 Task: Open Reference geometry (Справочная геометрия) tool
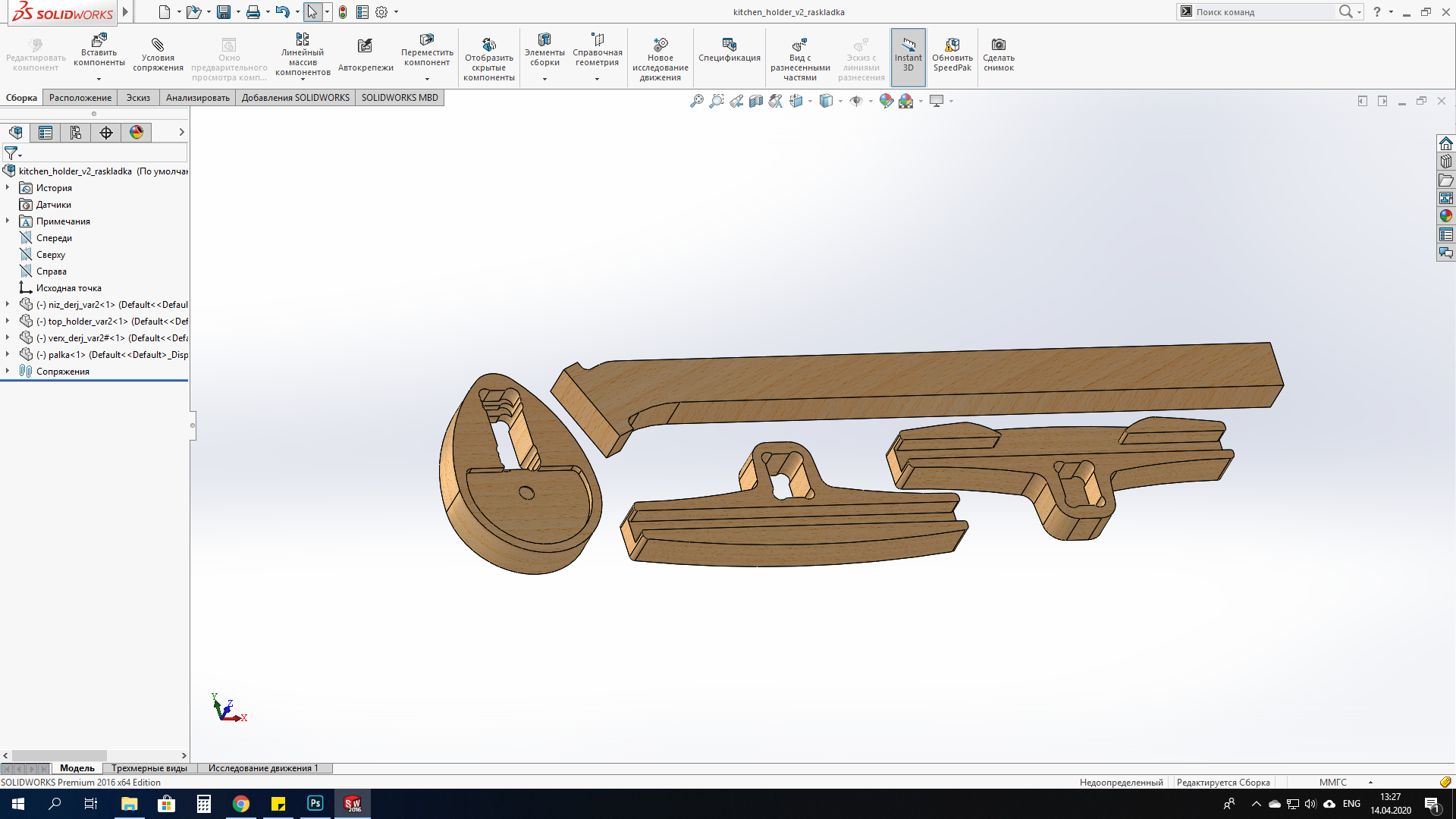point(598,50)
